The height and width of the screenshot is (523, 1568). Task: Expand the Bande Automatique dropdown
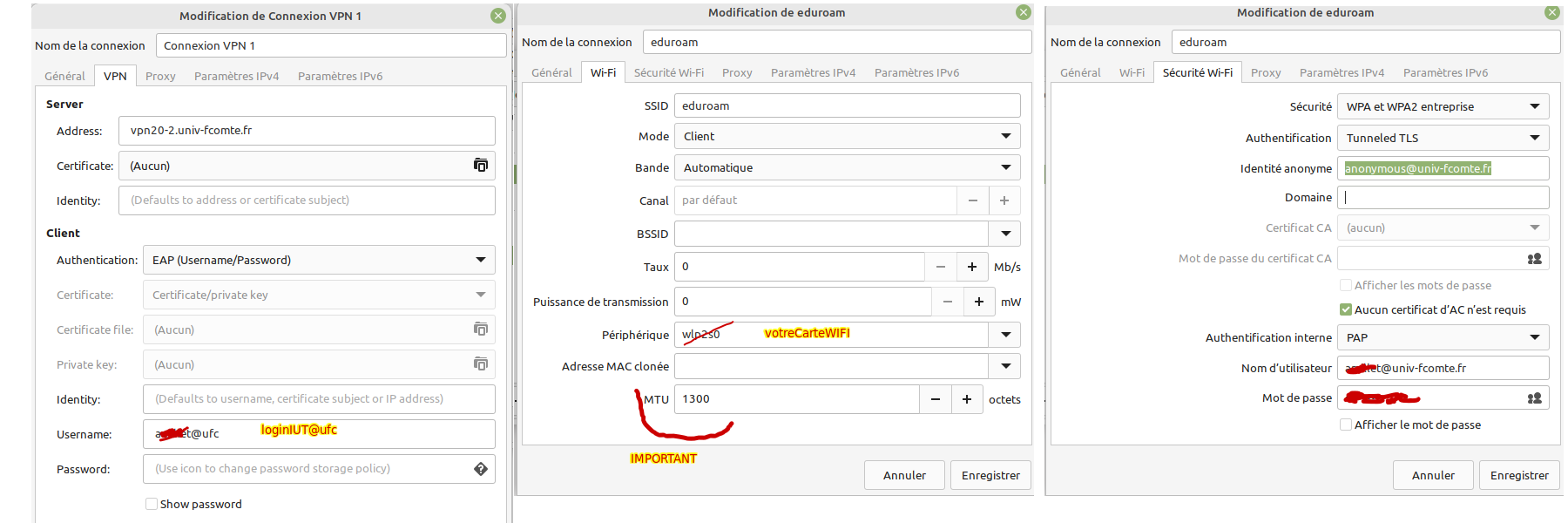tap(847, 167)
